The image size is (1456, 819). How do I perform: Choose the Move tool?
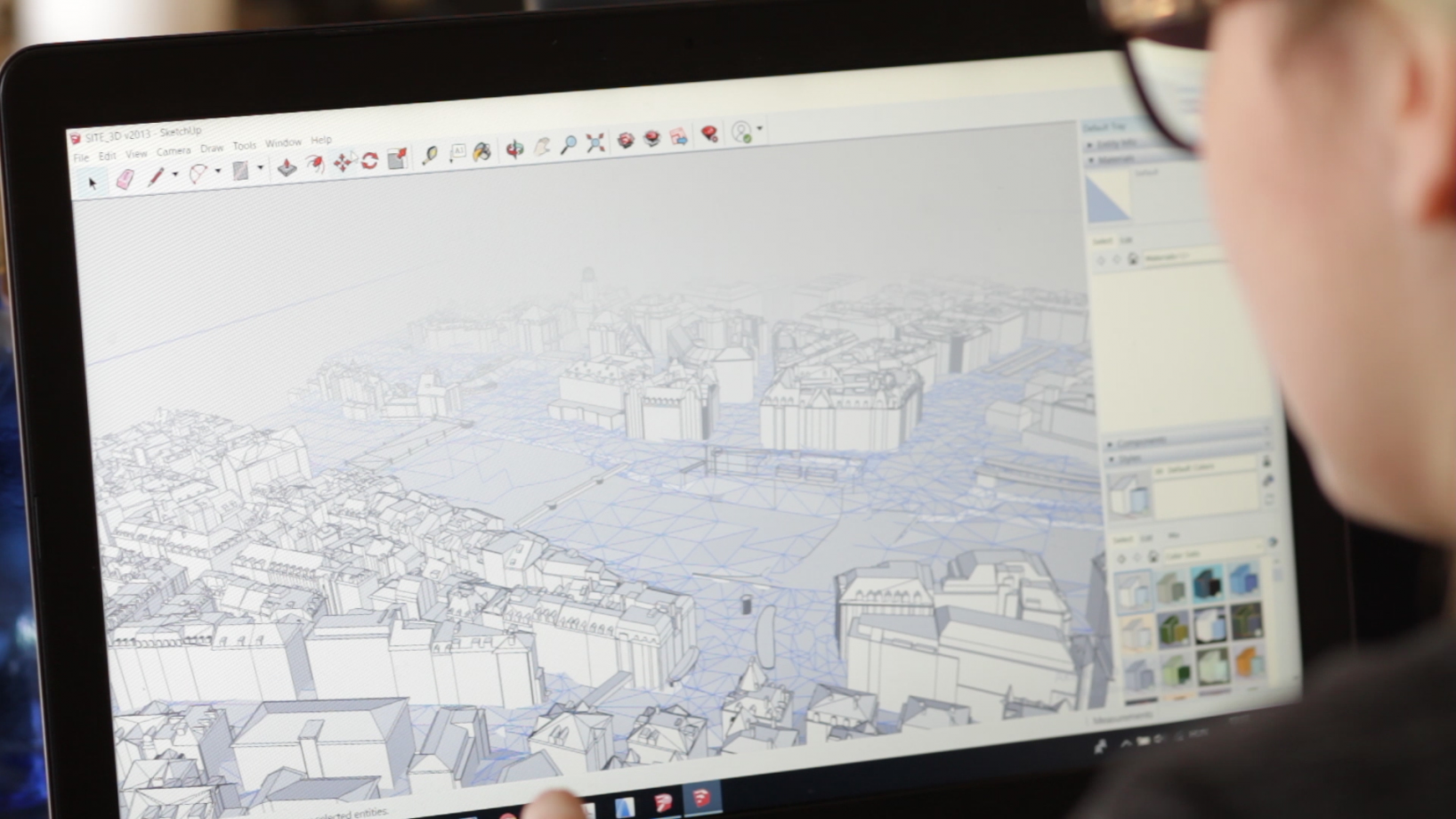click(x=343, y=162)
